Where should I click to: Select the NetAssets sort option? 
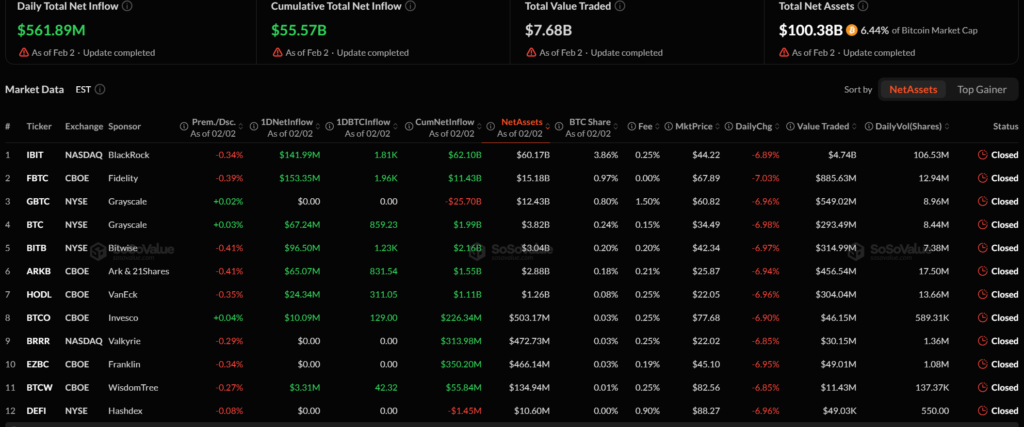pos(912,89)
